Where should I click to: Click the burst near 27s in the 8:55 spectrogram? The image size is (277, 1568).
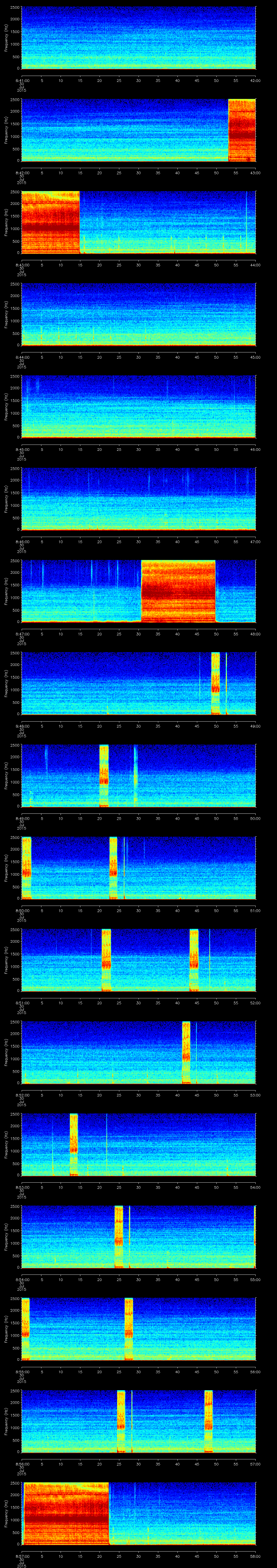(128, 1329)
